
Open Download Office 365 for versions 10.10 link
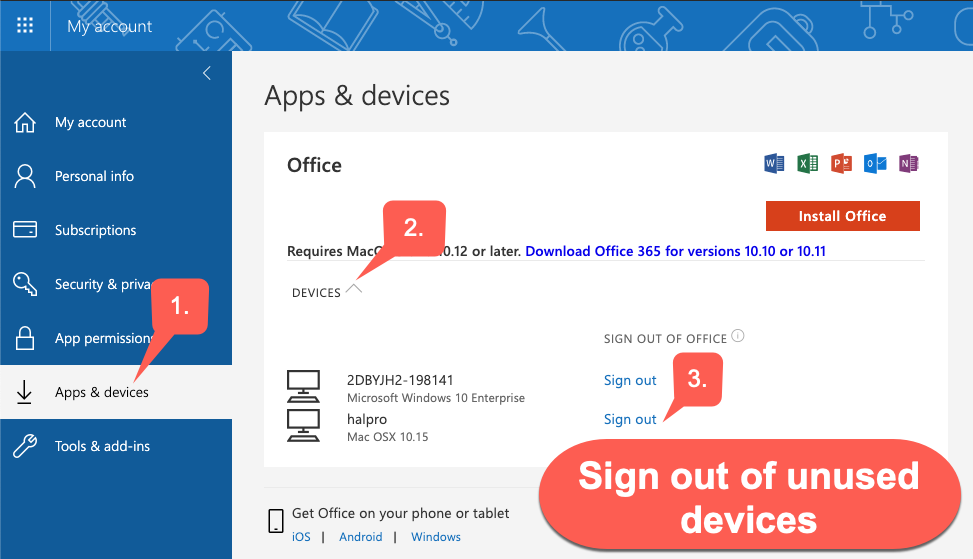point(675,251)
